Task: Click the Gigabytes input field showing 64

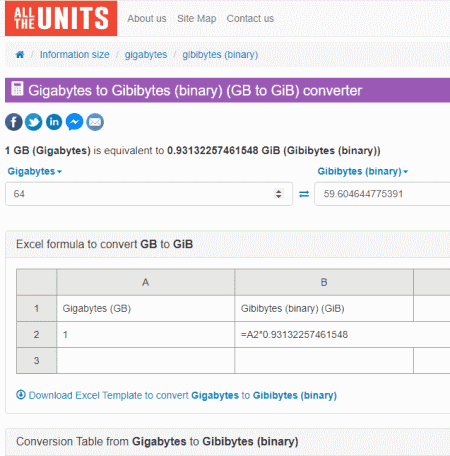Action: click(x=149, y=194)
